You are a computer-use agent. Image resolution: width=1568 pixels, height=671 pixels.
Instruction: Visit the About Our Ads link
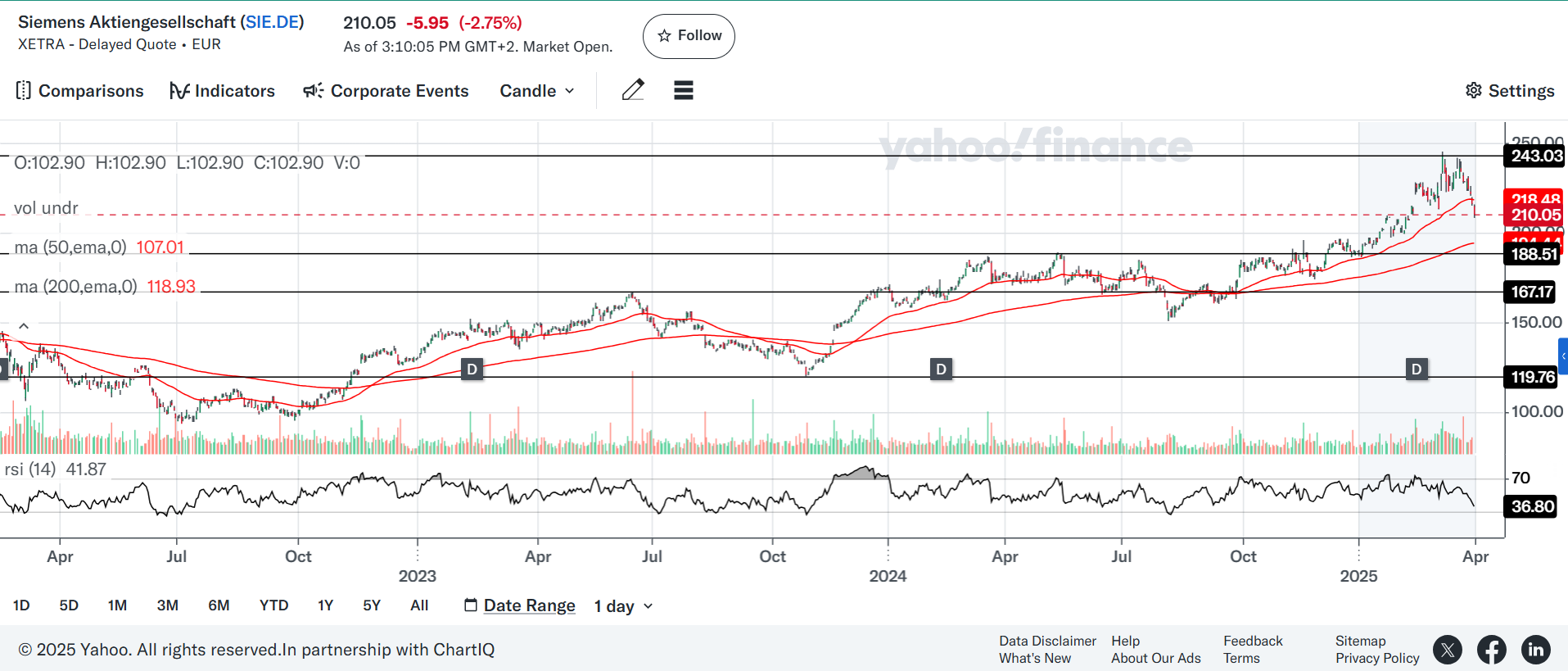pos(1156,658)
